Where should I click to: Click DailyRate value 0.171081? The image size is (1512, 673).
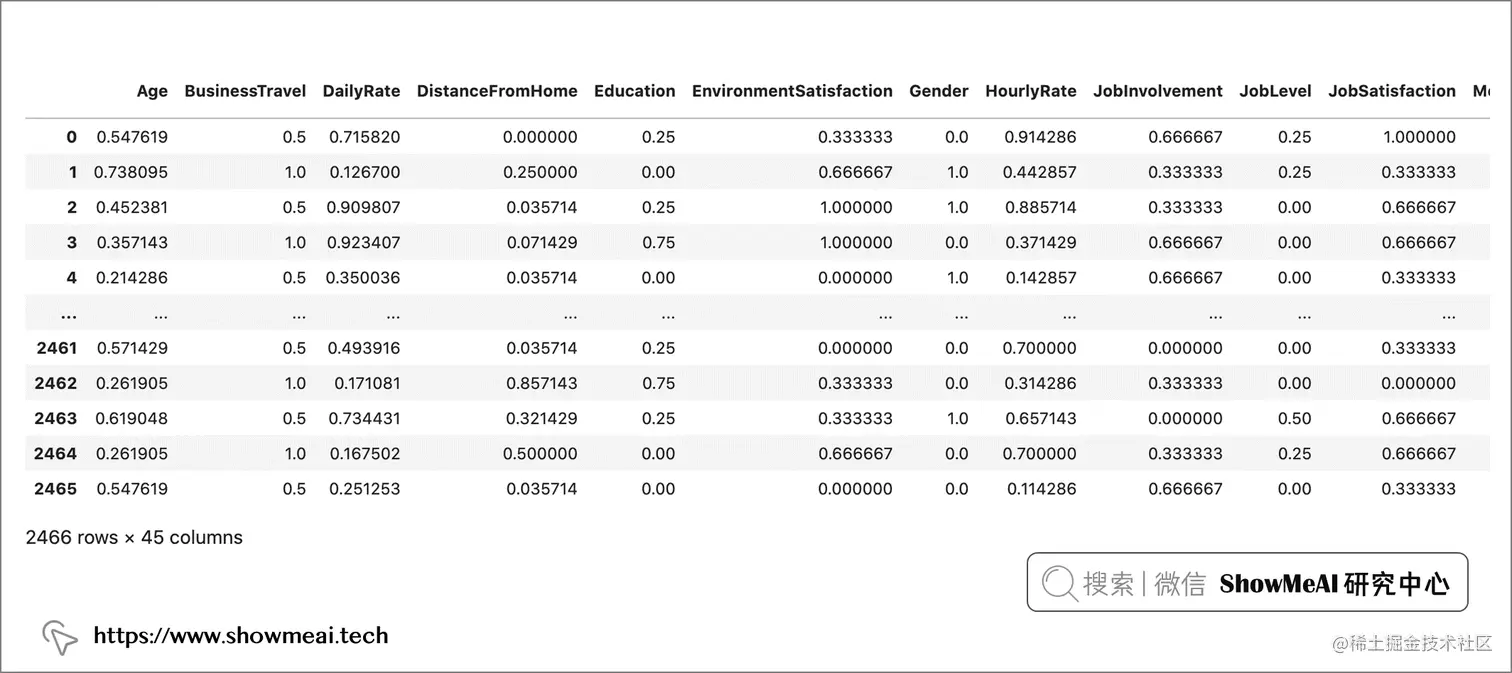(x=366, y=383)
